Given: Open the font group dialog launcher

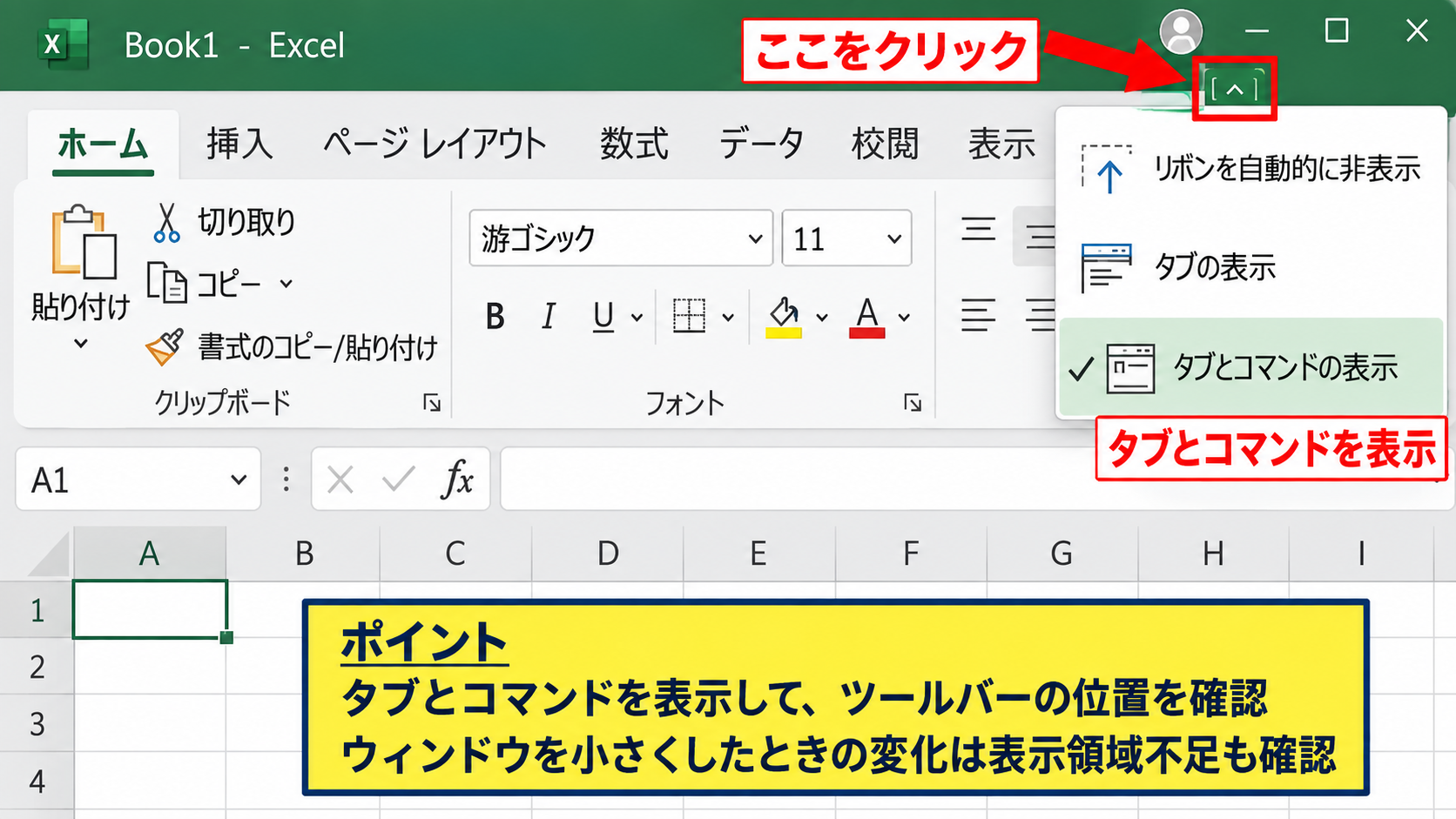Looking at the screenshot, I should [913, 403].
